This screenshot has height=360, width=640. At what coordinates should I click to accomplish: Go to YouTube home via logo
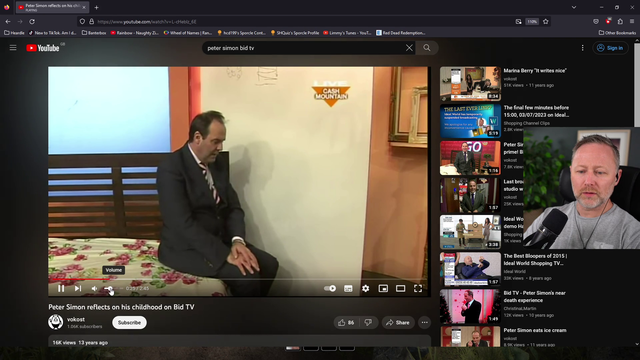[x=43, y=48]
